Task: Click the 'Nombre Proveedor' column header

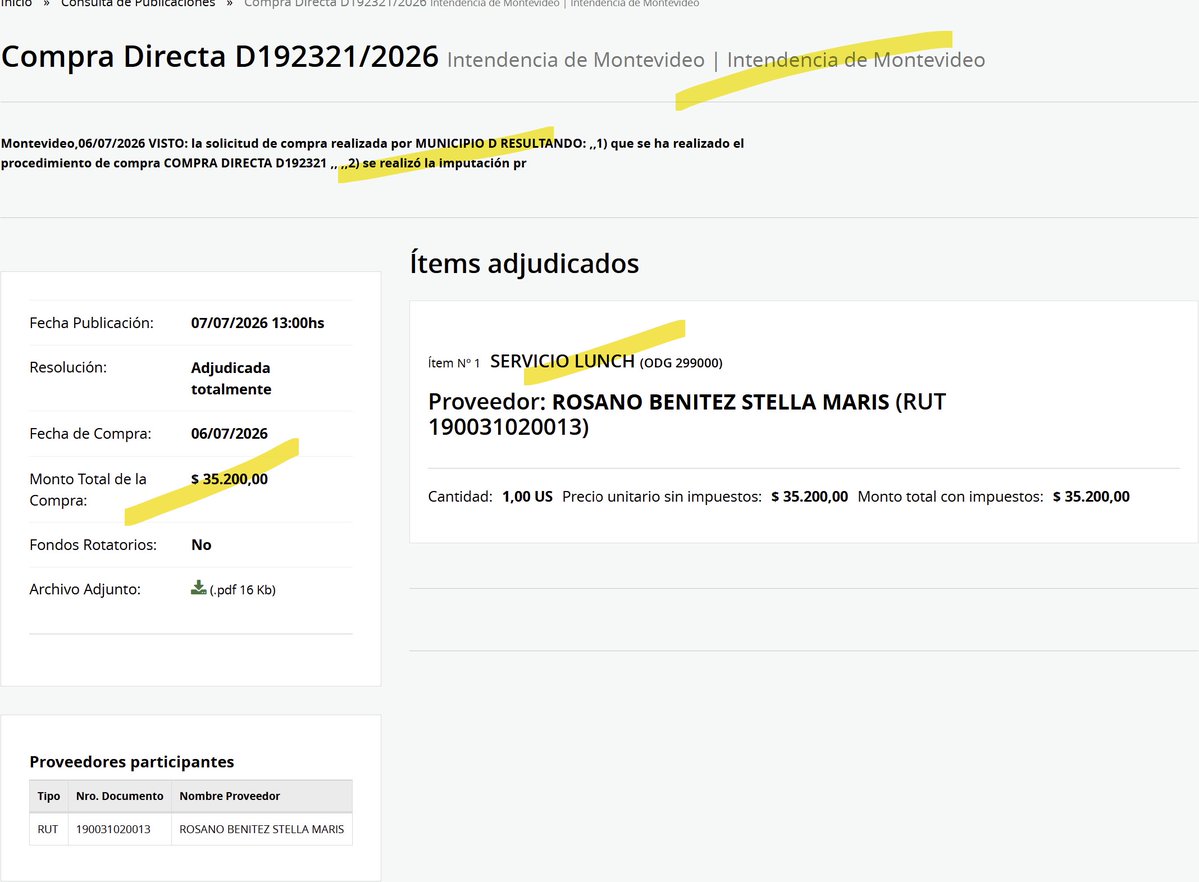Action: (262, 796)
